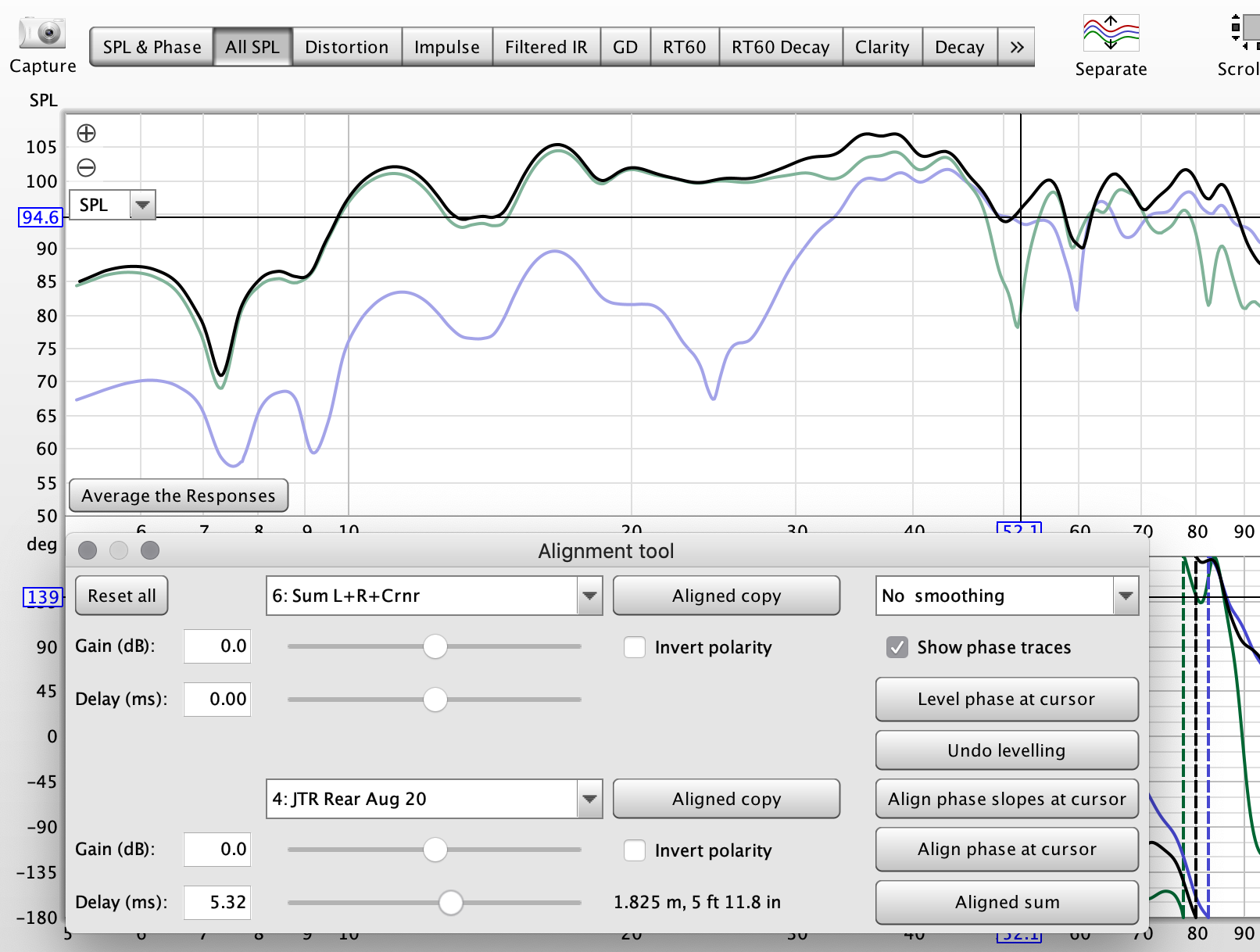Open the Clarity tab
The height and width of the screenshot is (952, 1260).
(x=882, y=47)
